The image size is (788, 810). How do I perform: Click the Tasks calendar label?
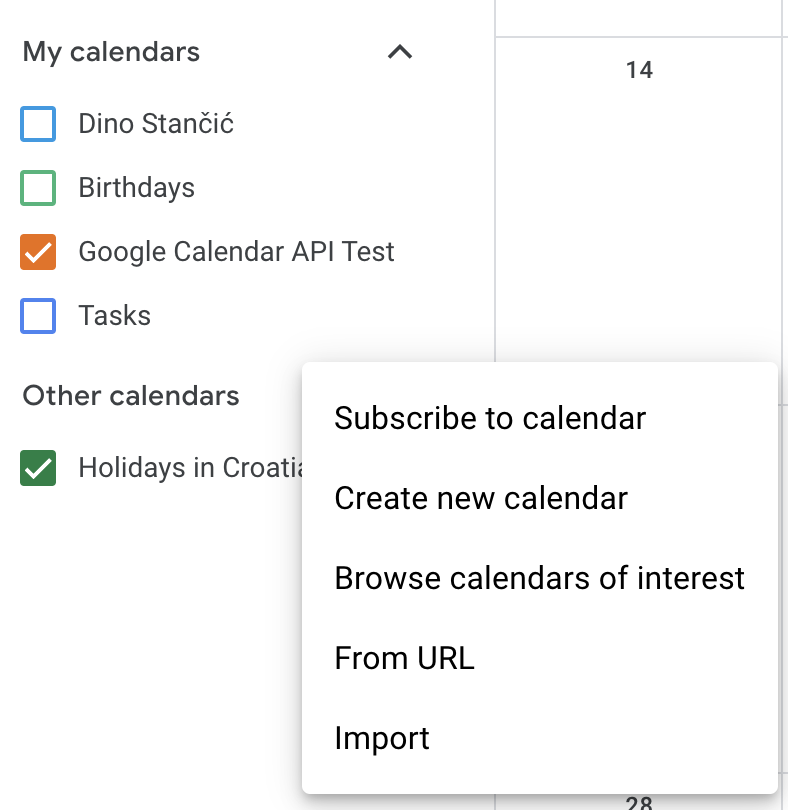click(115, 316)
